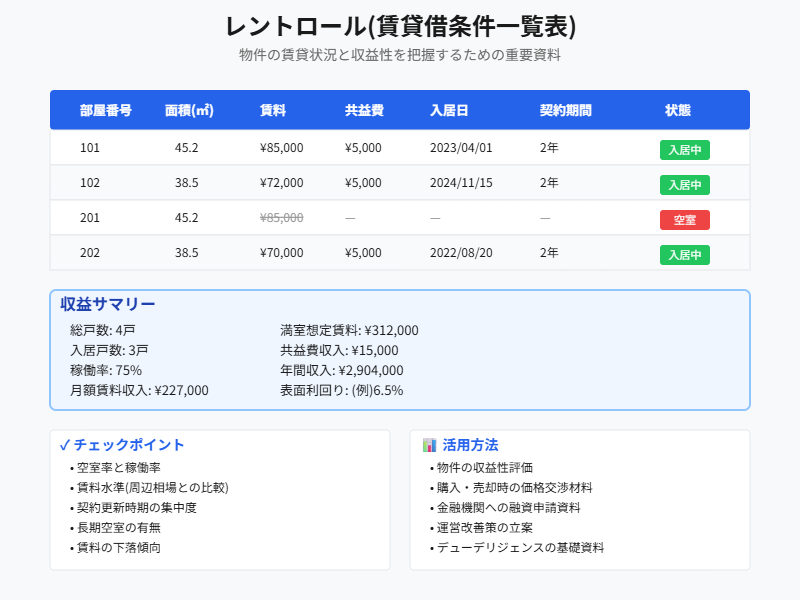This screenshot has width=800, height=600.
Task: Click the 入居日 column header
Action: point(450,110)
